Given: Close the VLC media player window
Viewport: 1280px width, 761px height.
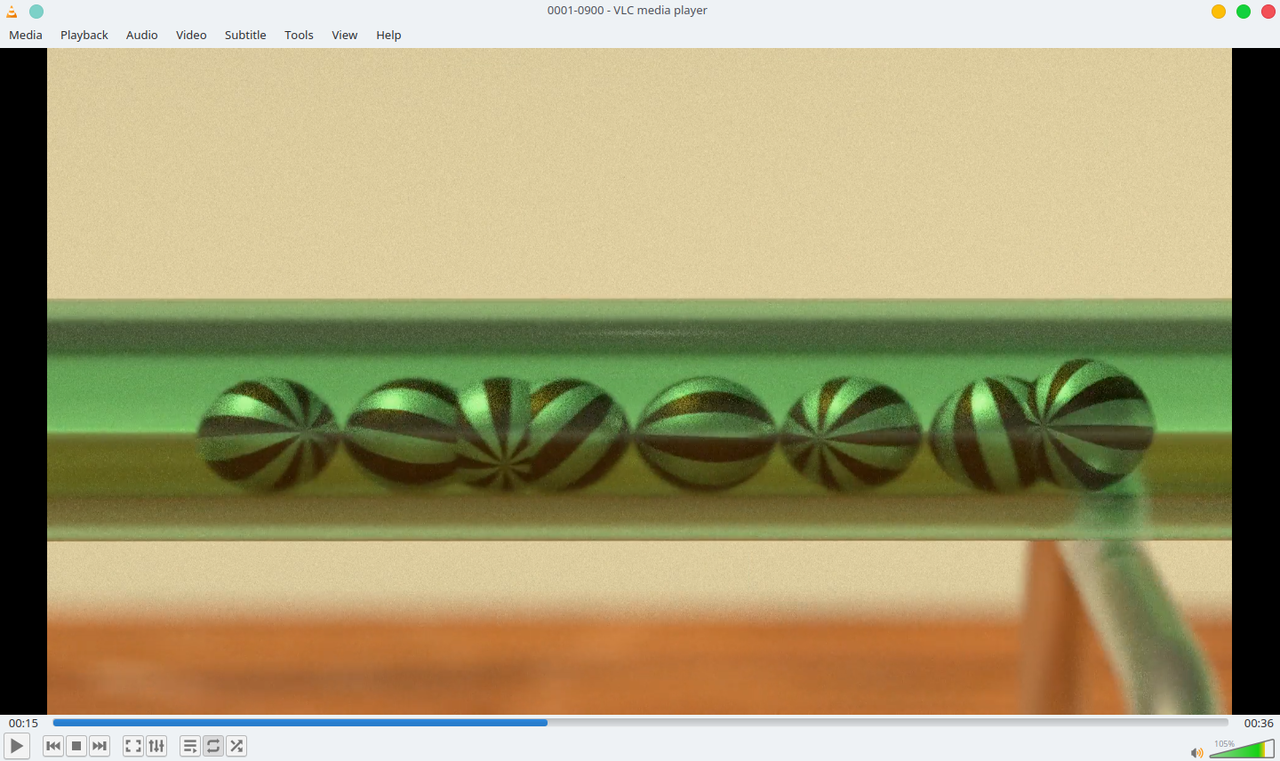Looking at the screenshot, I should pyautogui.click(x=1268, y=11).
